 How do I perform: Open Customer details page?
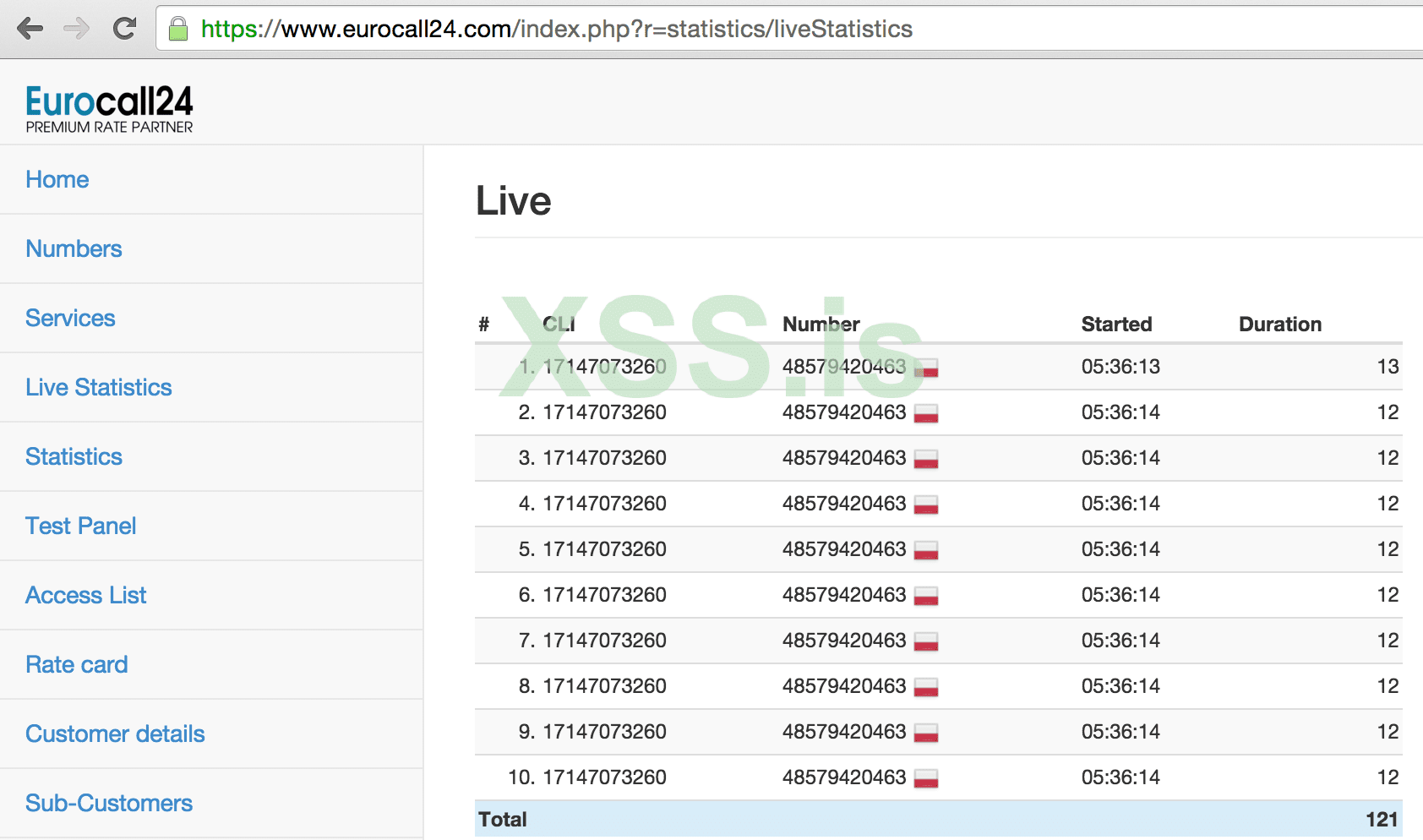(116, 734)
